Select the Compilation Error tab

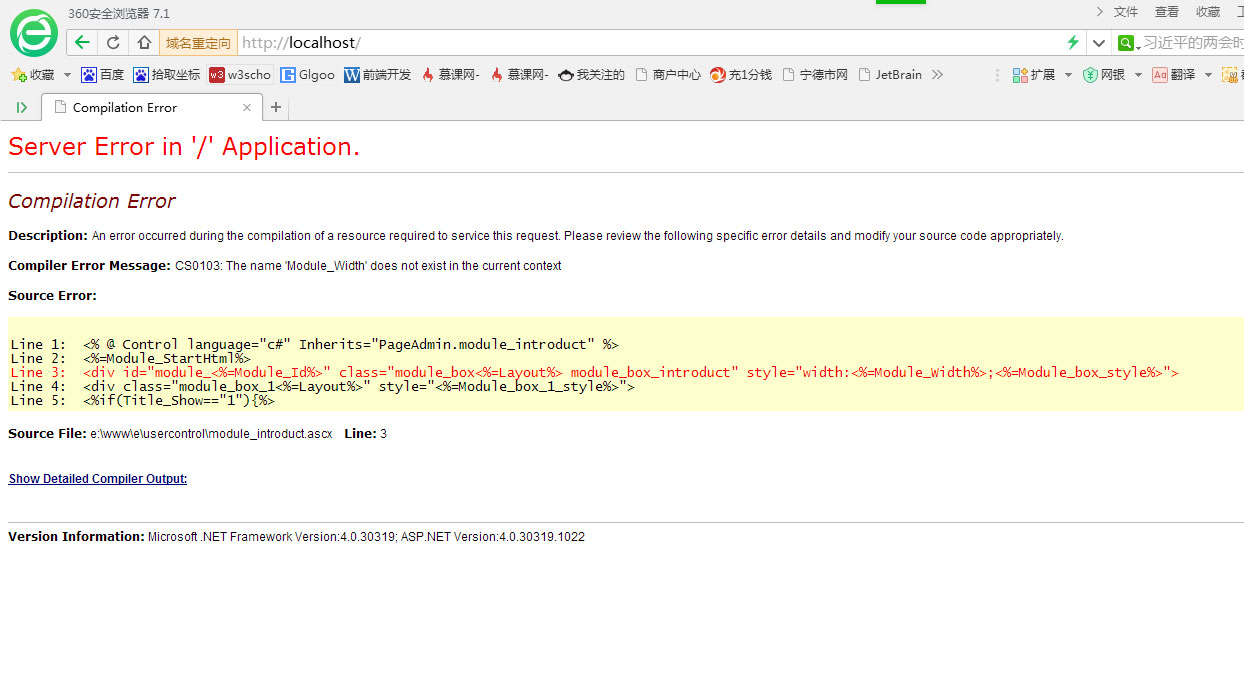coord(140,108)
